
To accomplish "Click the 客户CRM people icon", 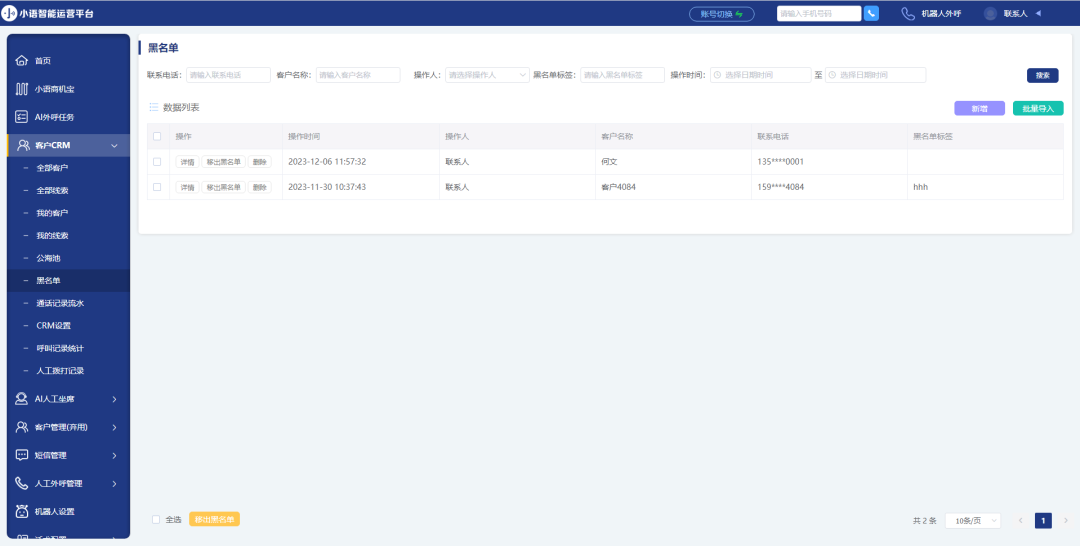I will point(22,145).
